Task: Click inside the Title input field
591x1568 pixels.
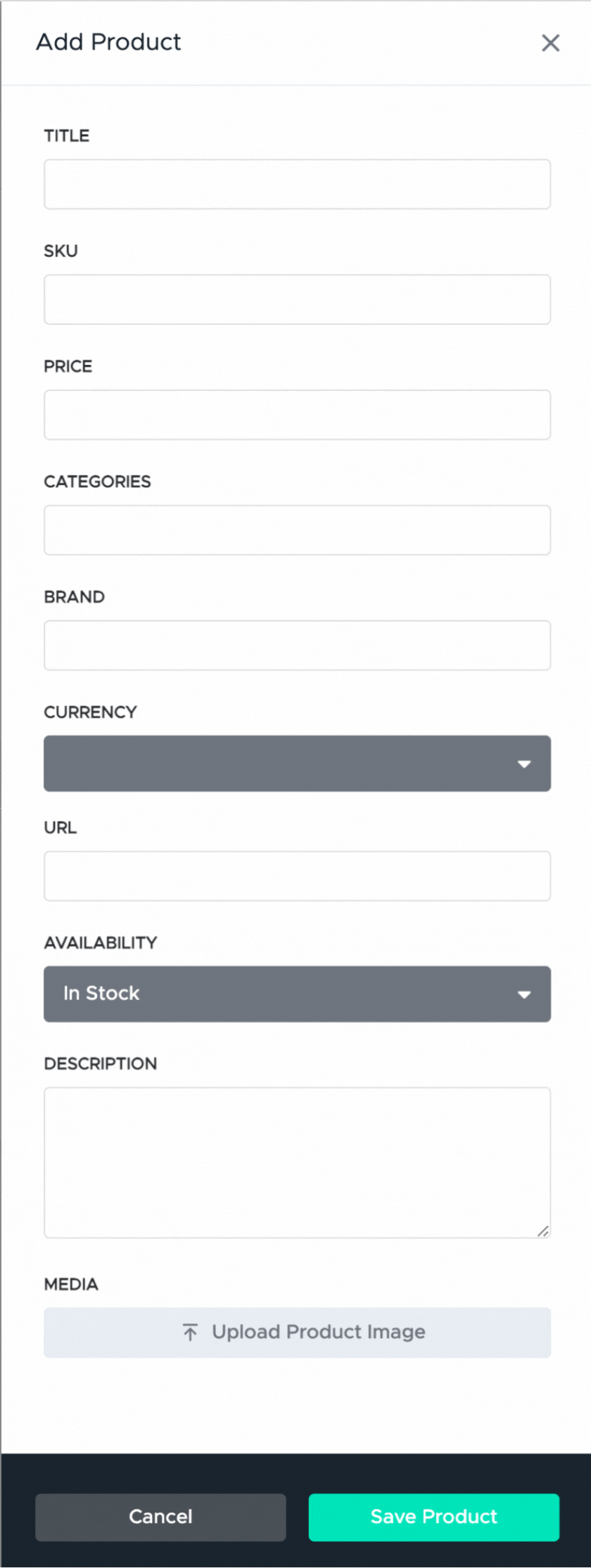Action: (x=296, y=184)
